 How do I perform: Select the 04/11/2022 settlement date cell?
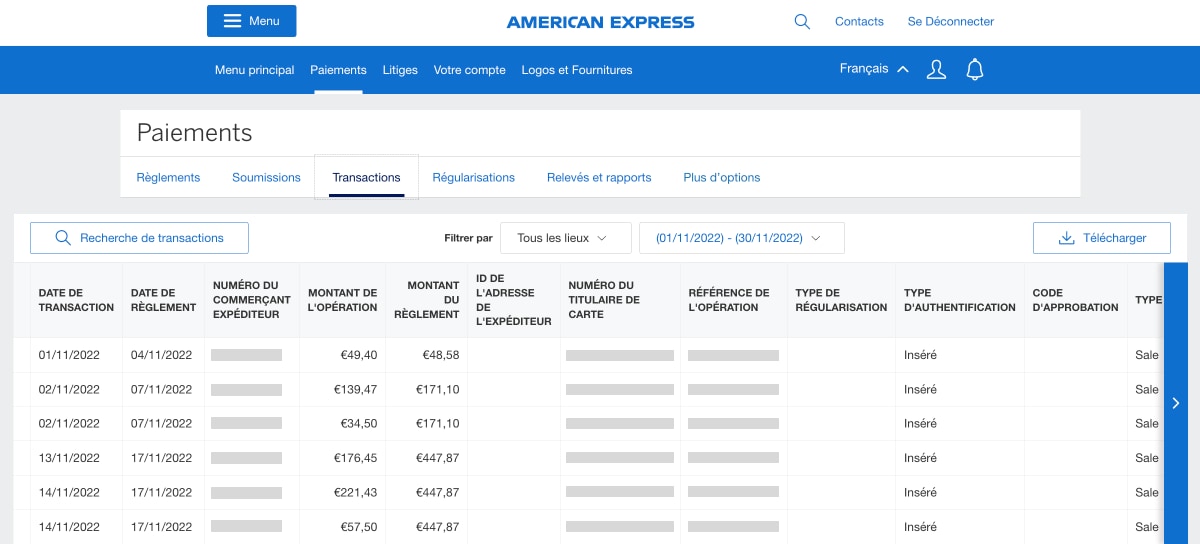pyautogui.click(x=161, y=355)
